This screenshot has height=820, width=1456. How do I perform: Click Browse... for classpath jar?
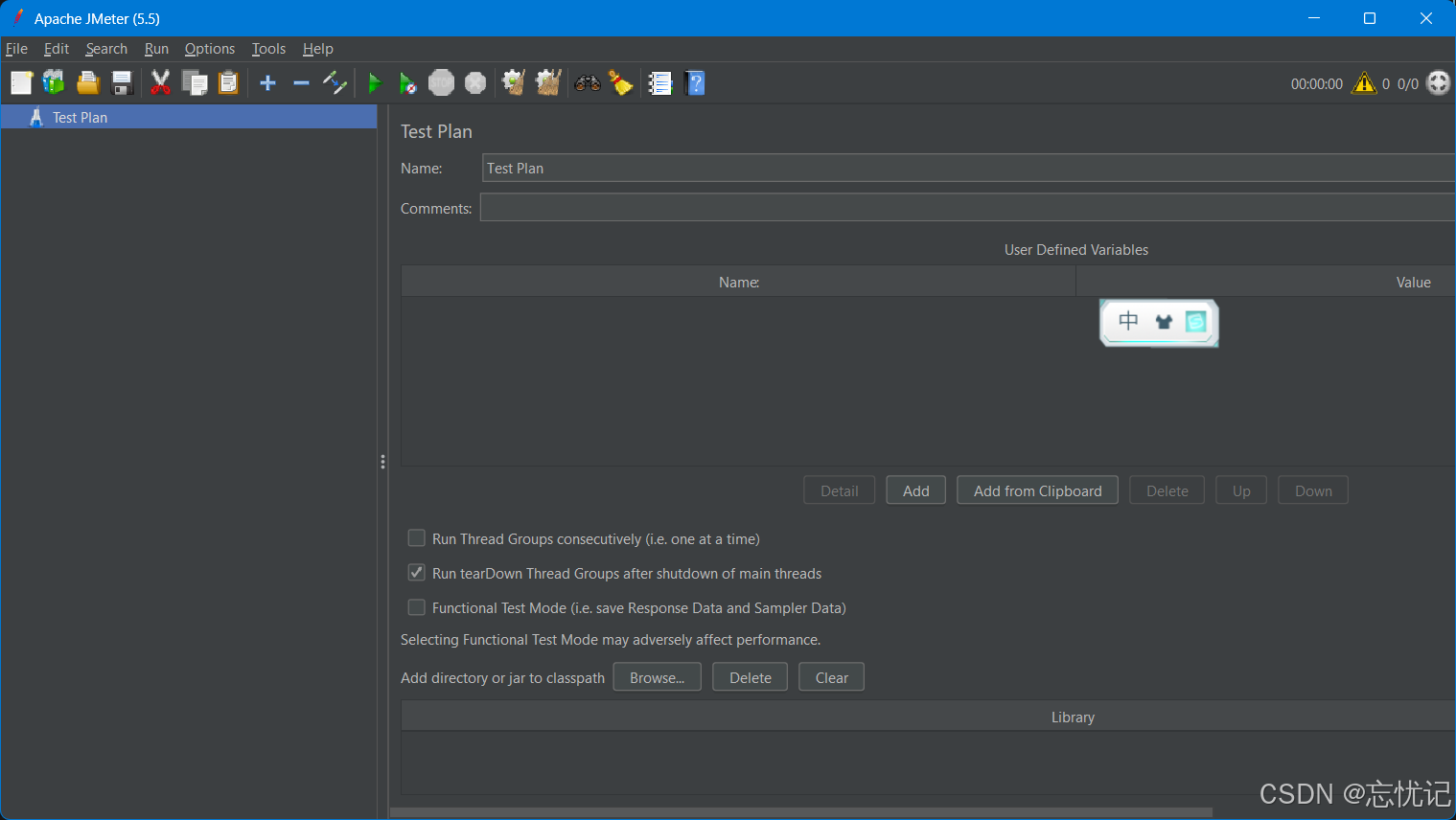point(657,677)
